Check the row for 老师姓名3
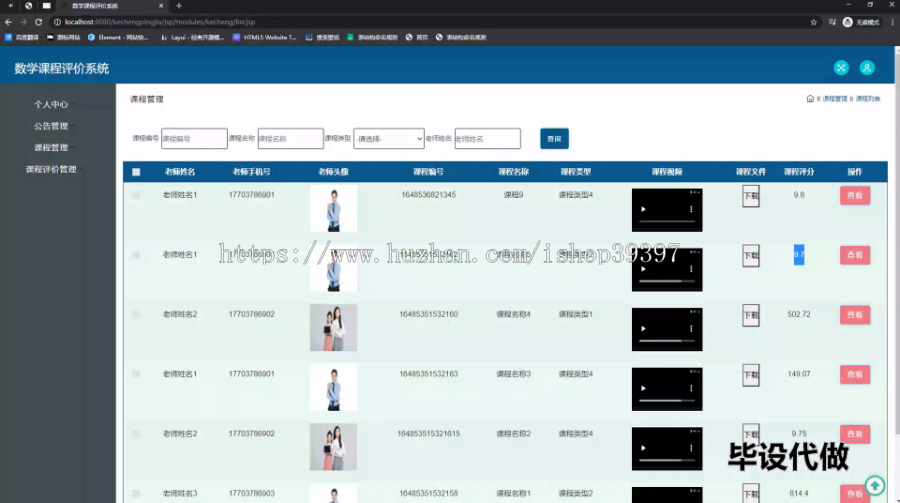This screenshot has width=900, height=503. [x=136, y=494]
